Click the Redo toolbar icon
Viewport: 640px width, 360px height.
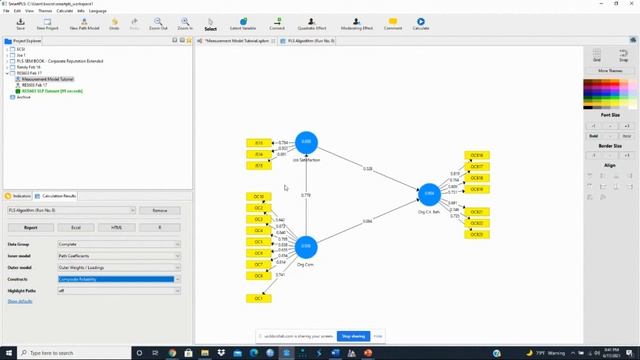tap(134, 24)
